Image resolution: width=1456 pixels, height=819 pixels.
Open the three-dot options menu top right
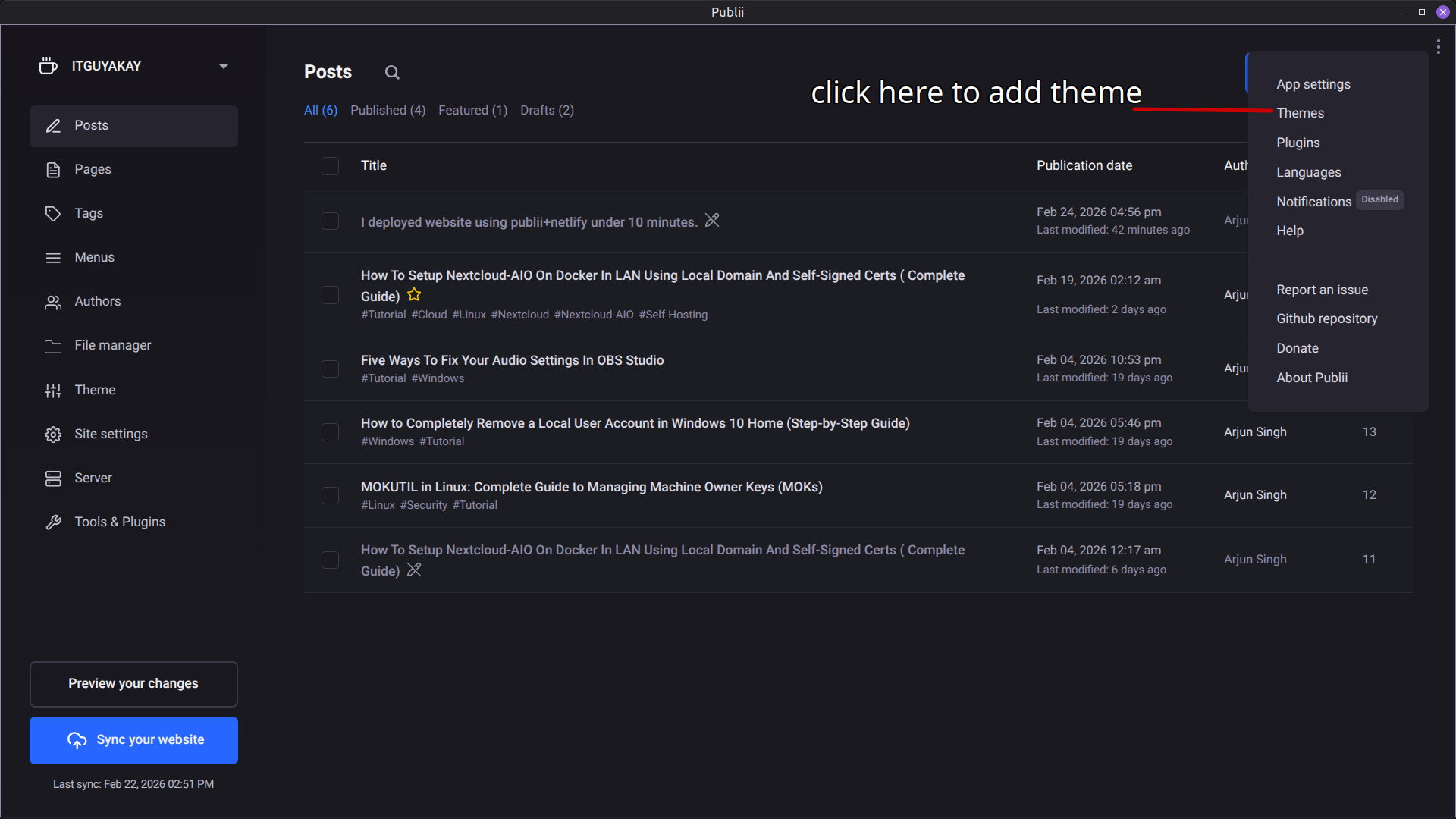point(1439,46)
